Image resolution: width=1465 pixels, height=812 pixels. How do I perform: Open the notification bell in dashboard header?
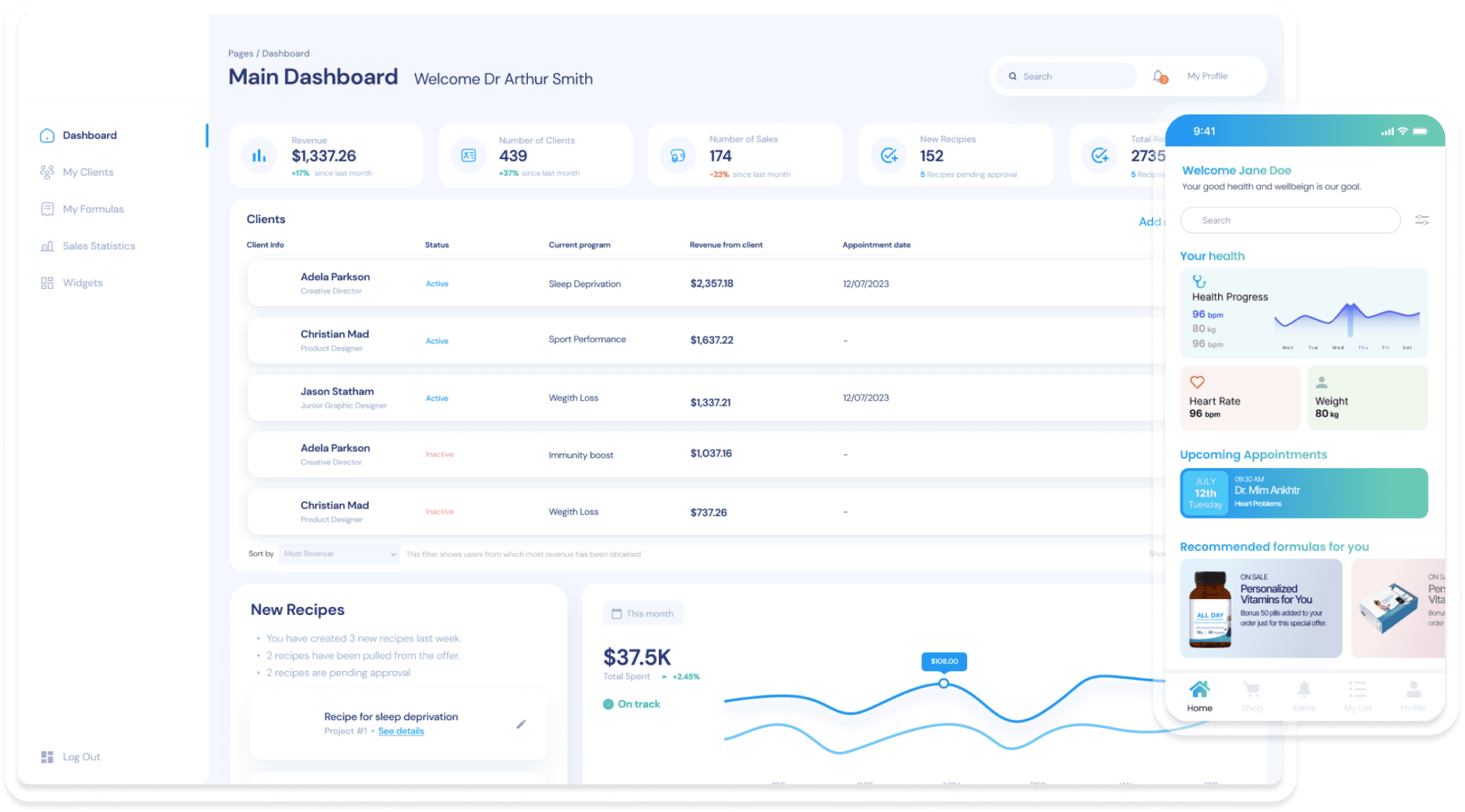pos(1159,77)
